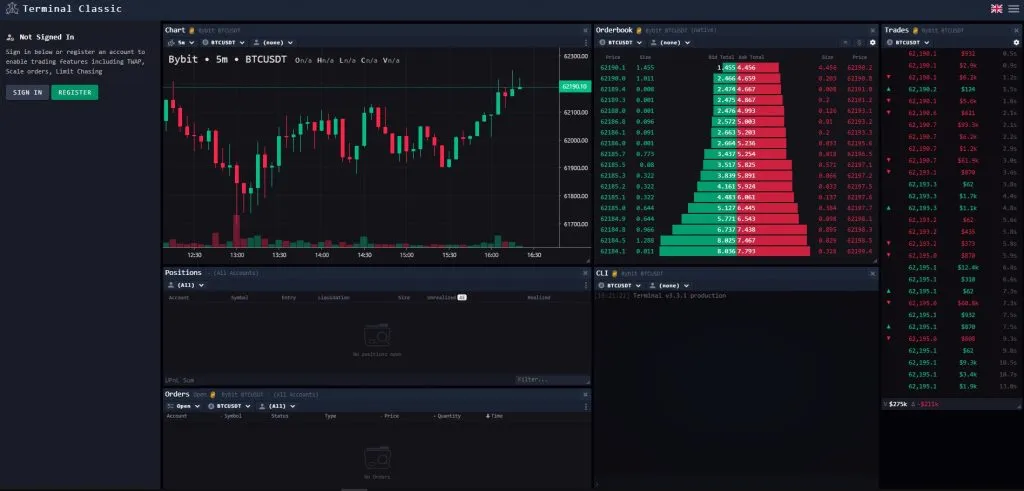Click the Bybit 5m BTCUSDT chart title
The image size is (1024, 491).
click(x=227, y=59)
